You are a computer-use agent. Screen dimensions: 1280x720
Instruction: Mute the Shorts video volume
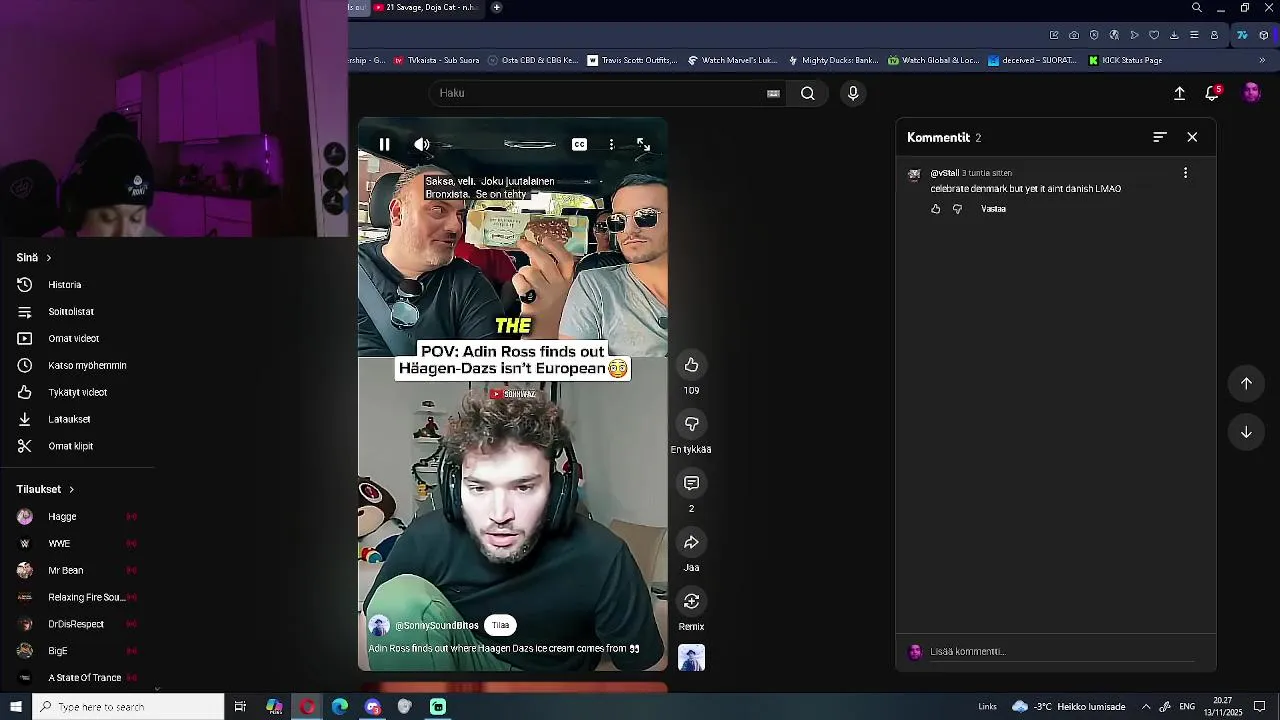pos(422,145)
